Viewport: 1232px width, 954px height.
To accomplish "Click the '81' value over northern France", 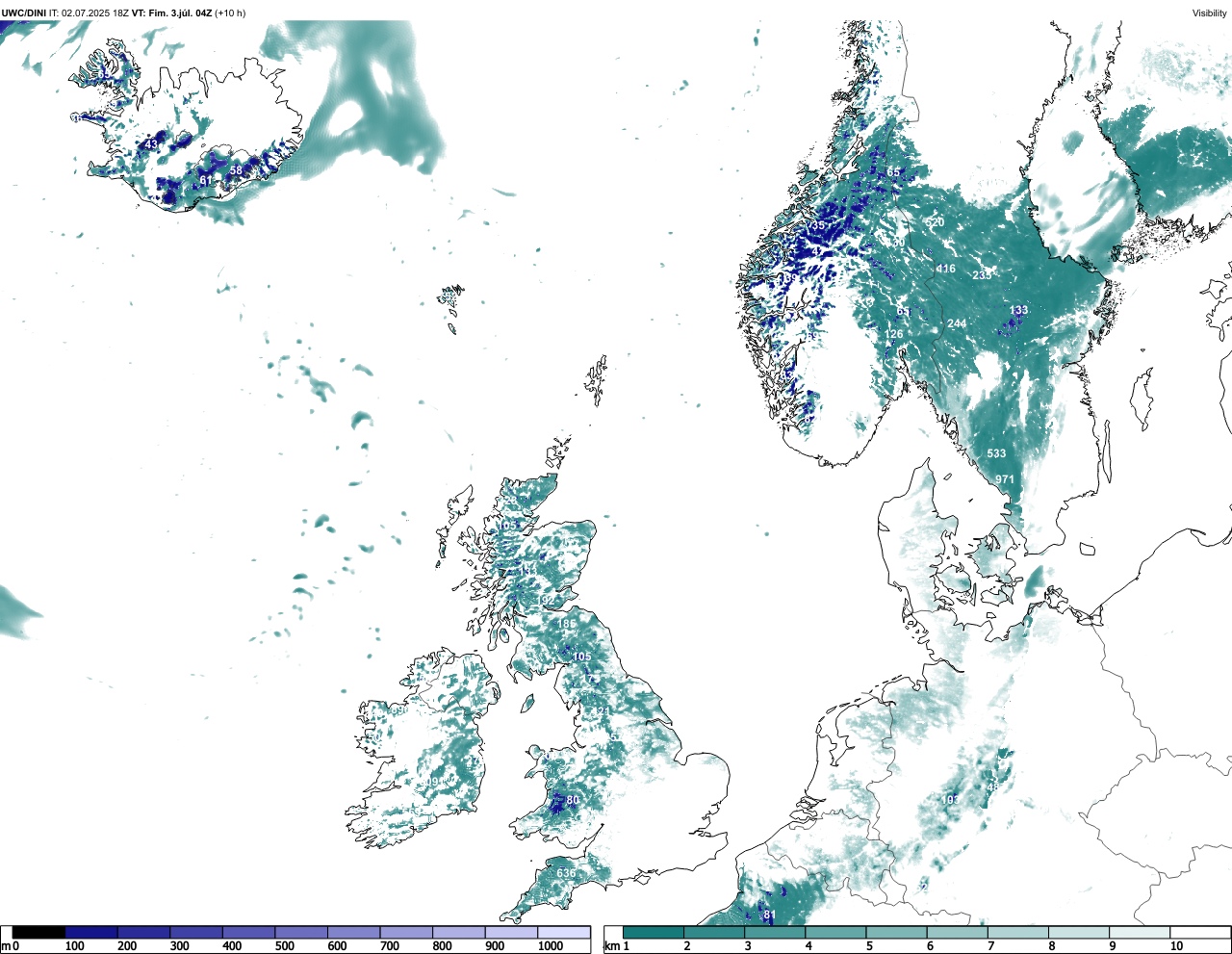I will [x=769, y=915].
